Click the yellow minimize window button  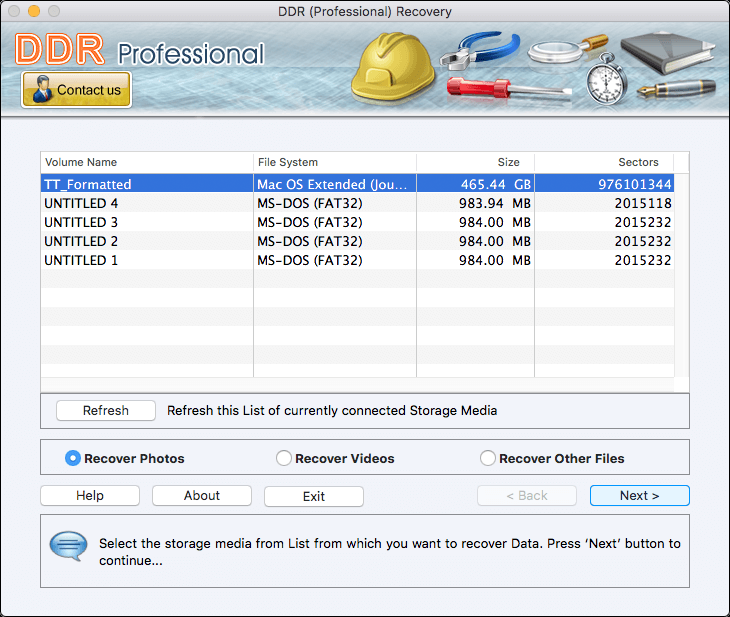pos(34,11)
